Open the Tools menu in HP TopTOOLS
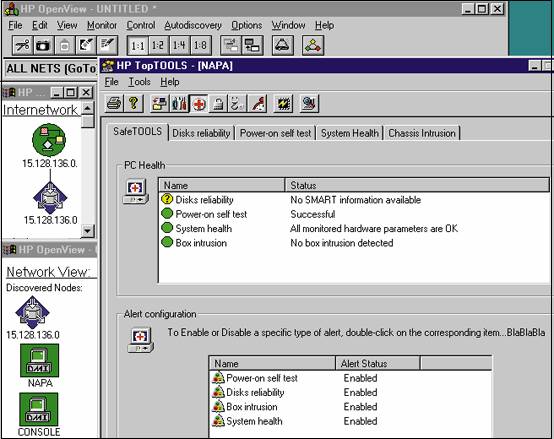Viewport: 554px width, 439px height. (x=139, y=82)
